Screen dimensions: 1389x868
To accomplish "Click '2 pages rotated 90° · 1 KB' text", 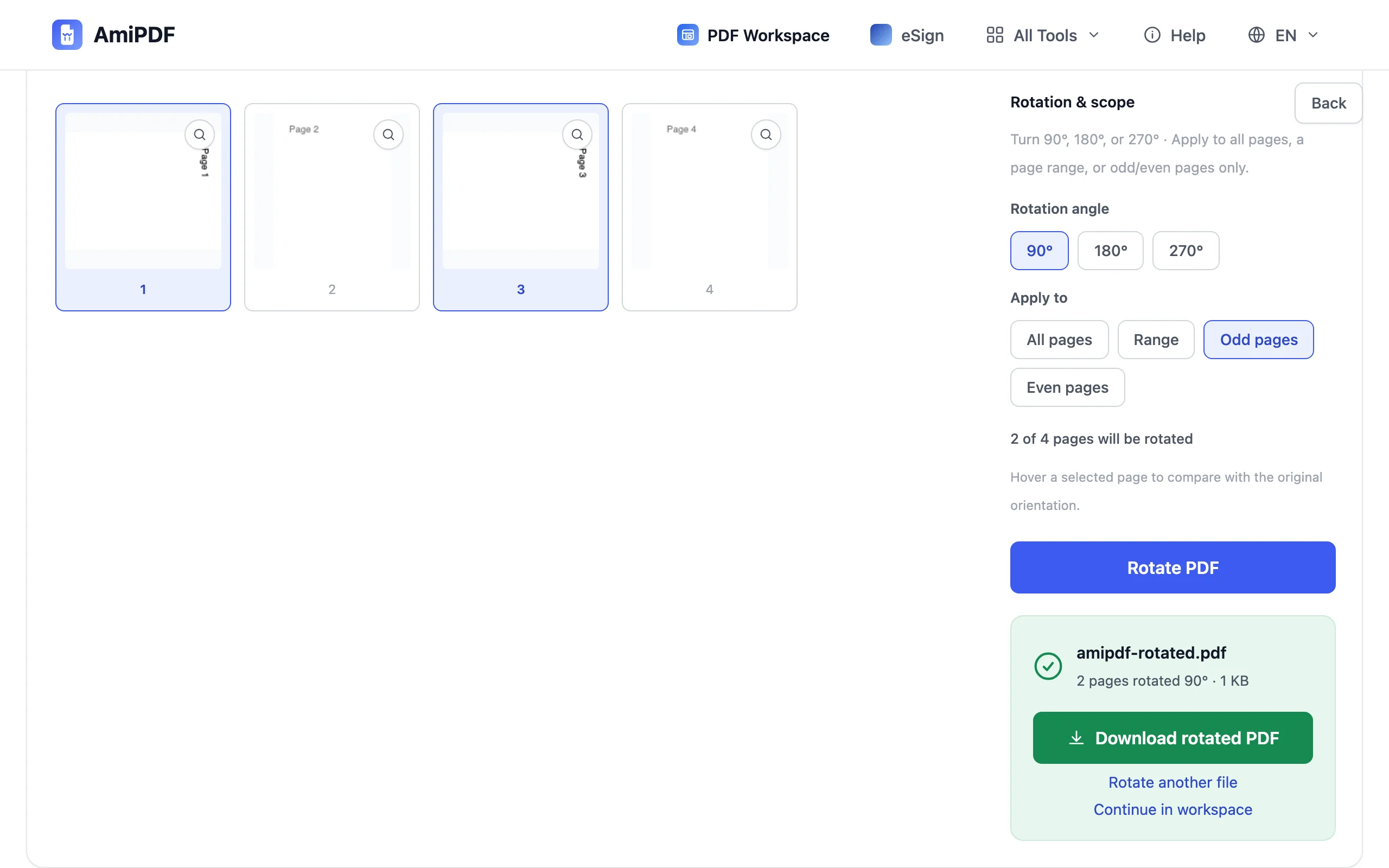I will 1162,681.
